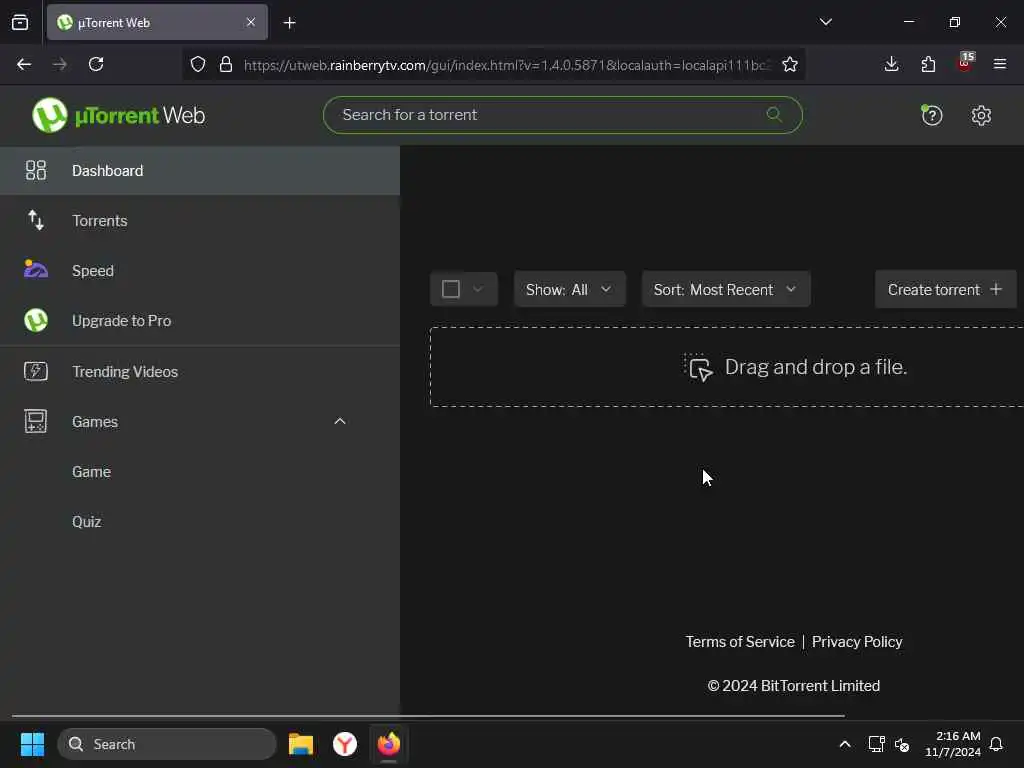Click the Upgrade to Pro uTorrent icon
Screen dimensions: 1024x768
(36, 321)
